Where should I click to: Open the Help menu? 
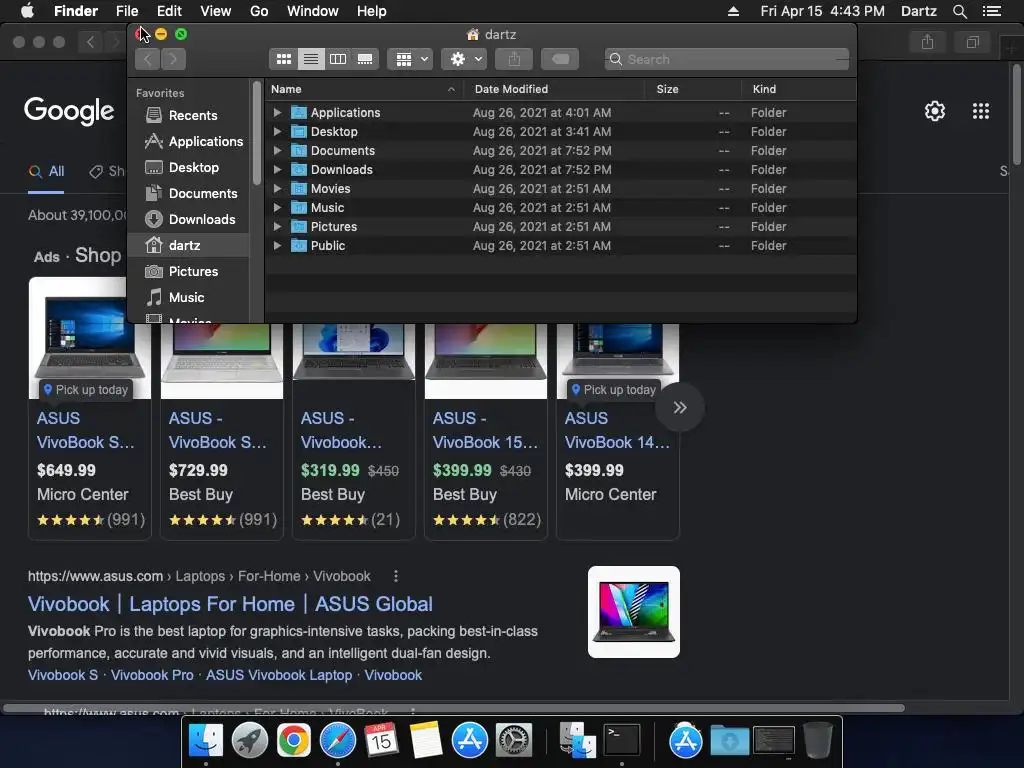point(372,11)
